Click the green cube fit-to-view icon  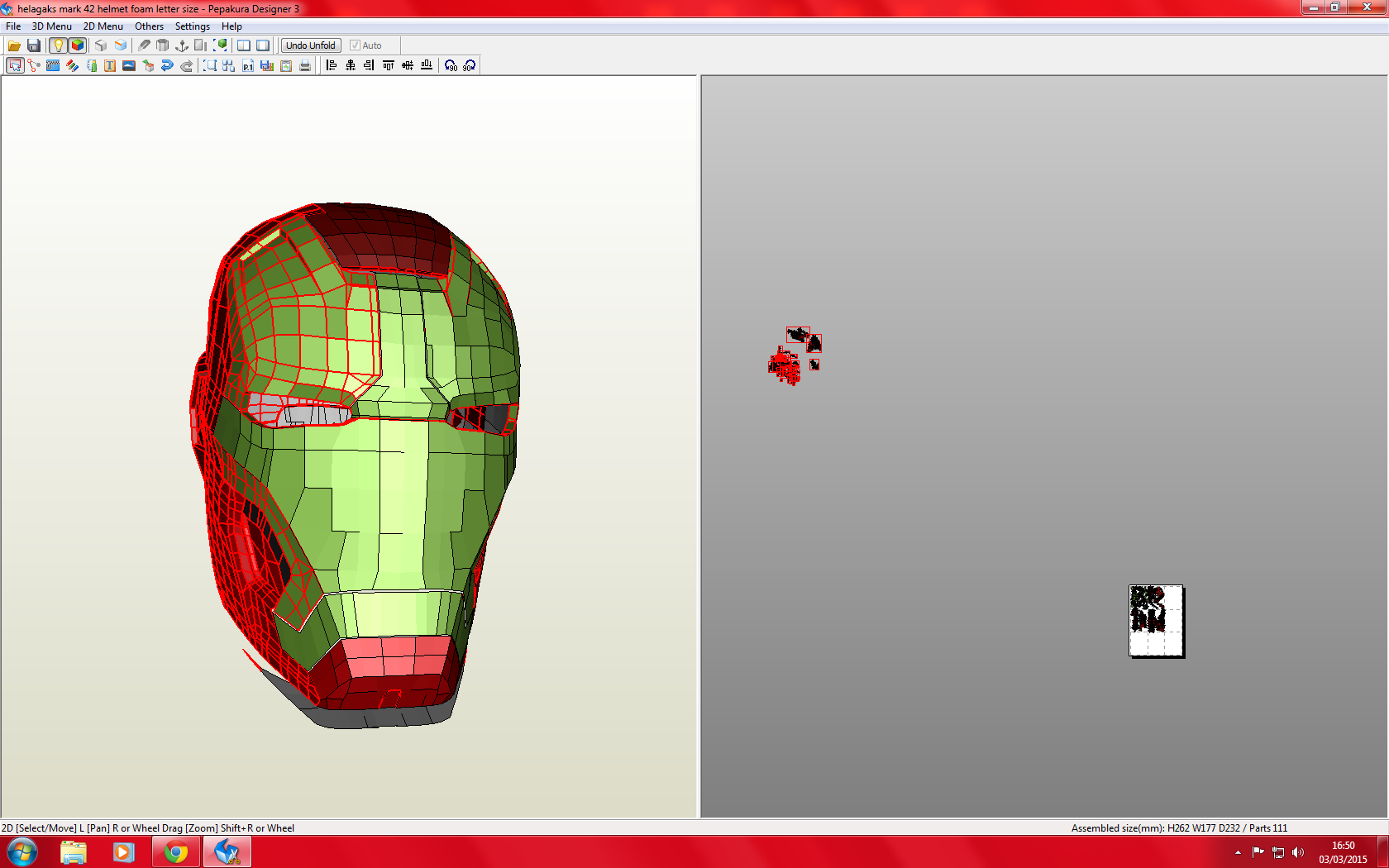coord(221,45)
